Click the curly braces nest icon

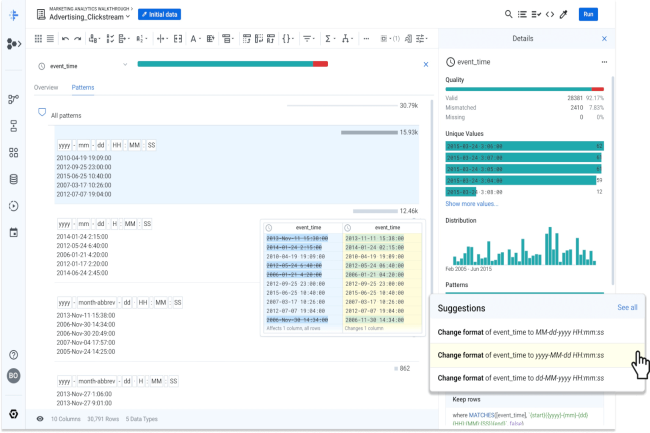[x=288, y=39]
